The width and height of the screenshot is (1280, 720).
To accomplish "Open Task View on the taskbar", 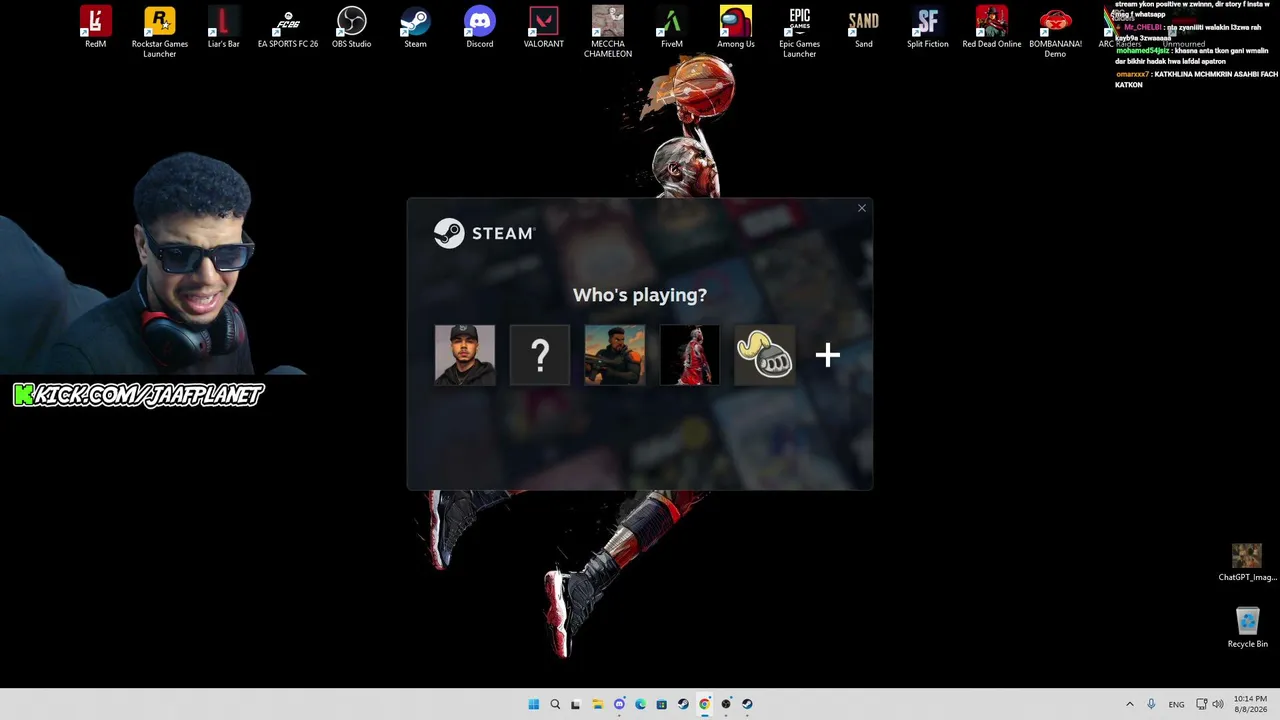I will (x=575, y=704).
